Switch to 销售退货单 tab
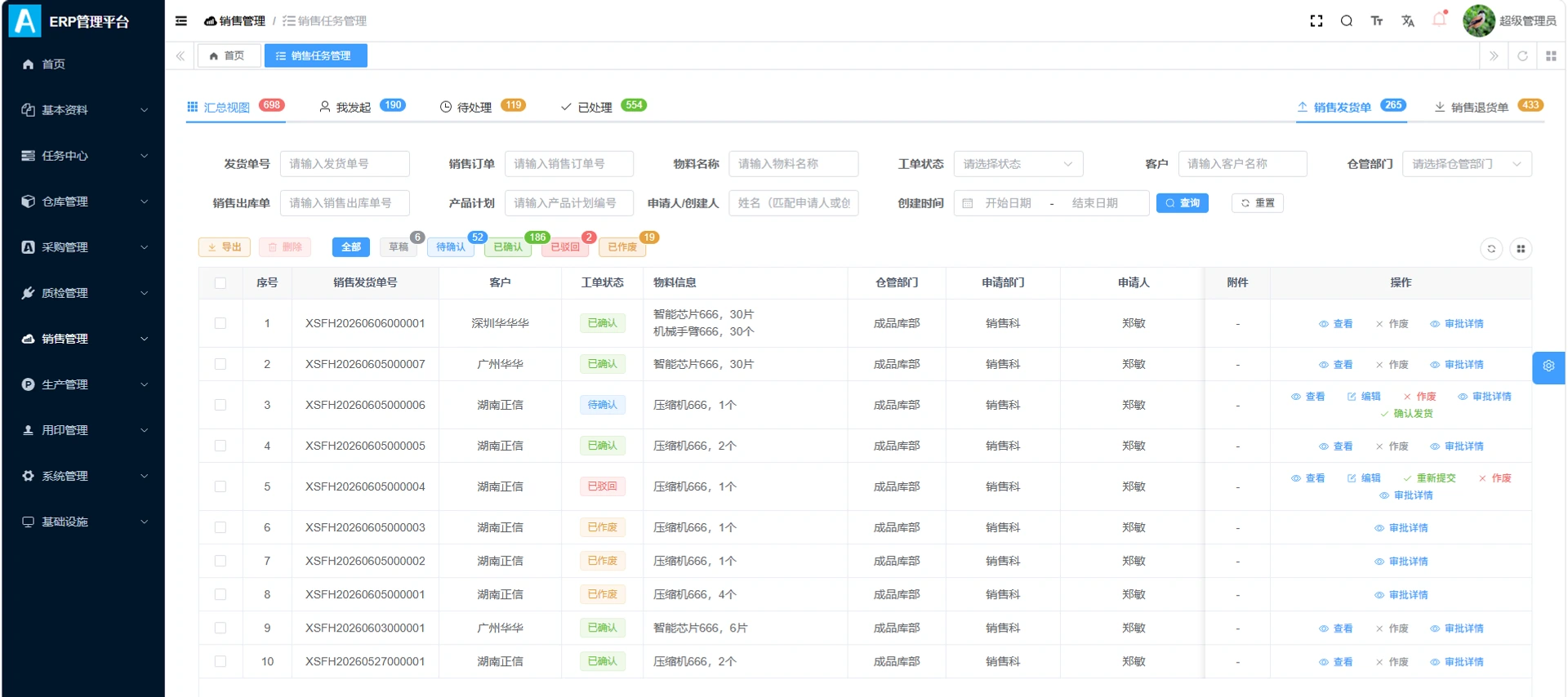Viewport: 1568px width, 697px height. tap(1488, 107)
